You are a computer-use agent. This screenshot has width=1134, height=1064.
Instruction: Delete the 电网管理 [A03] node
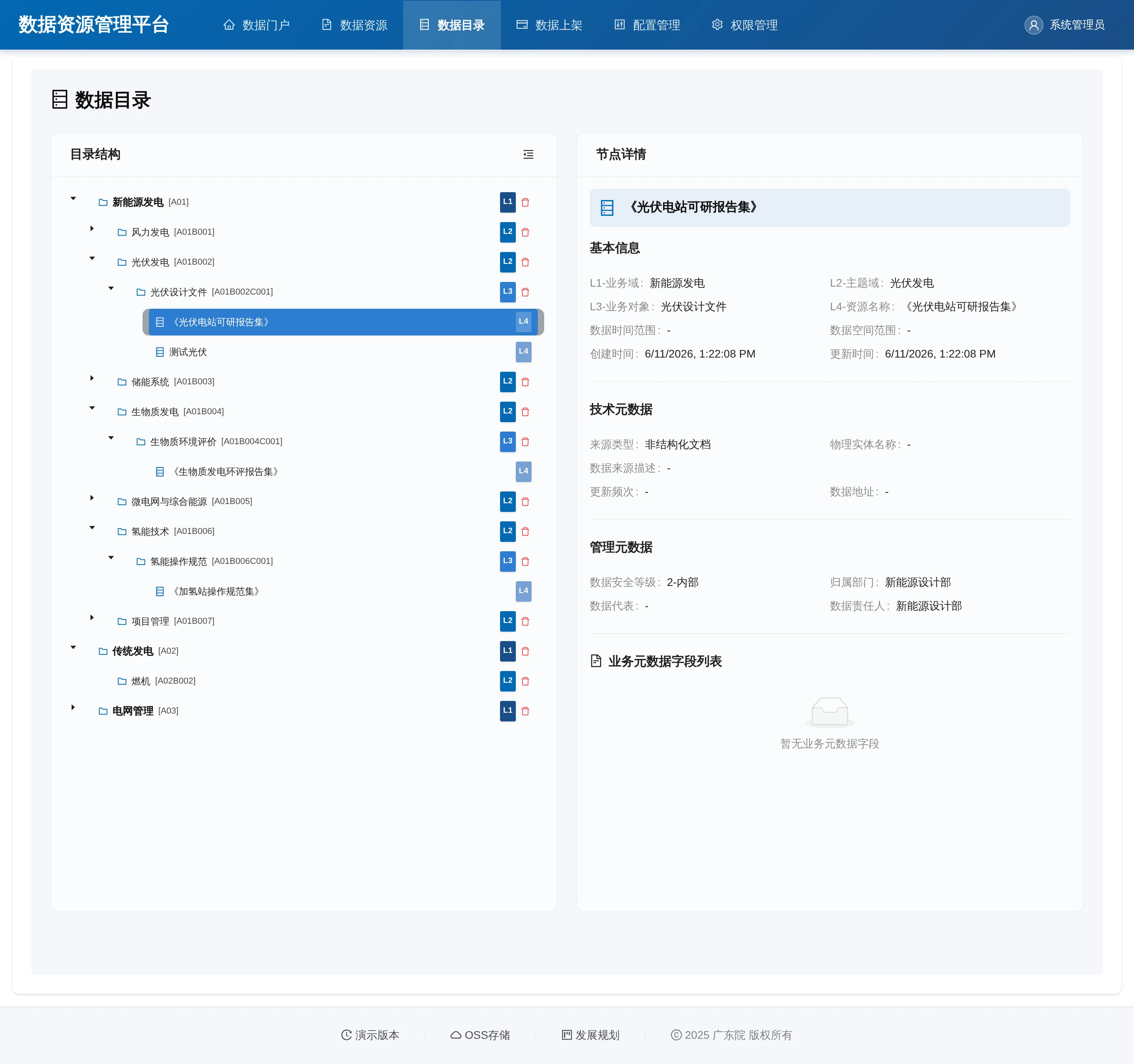click(x=525, y=712)
